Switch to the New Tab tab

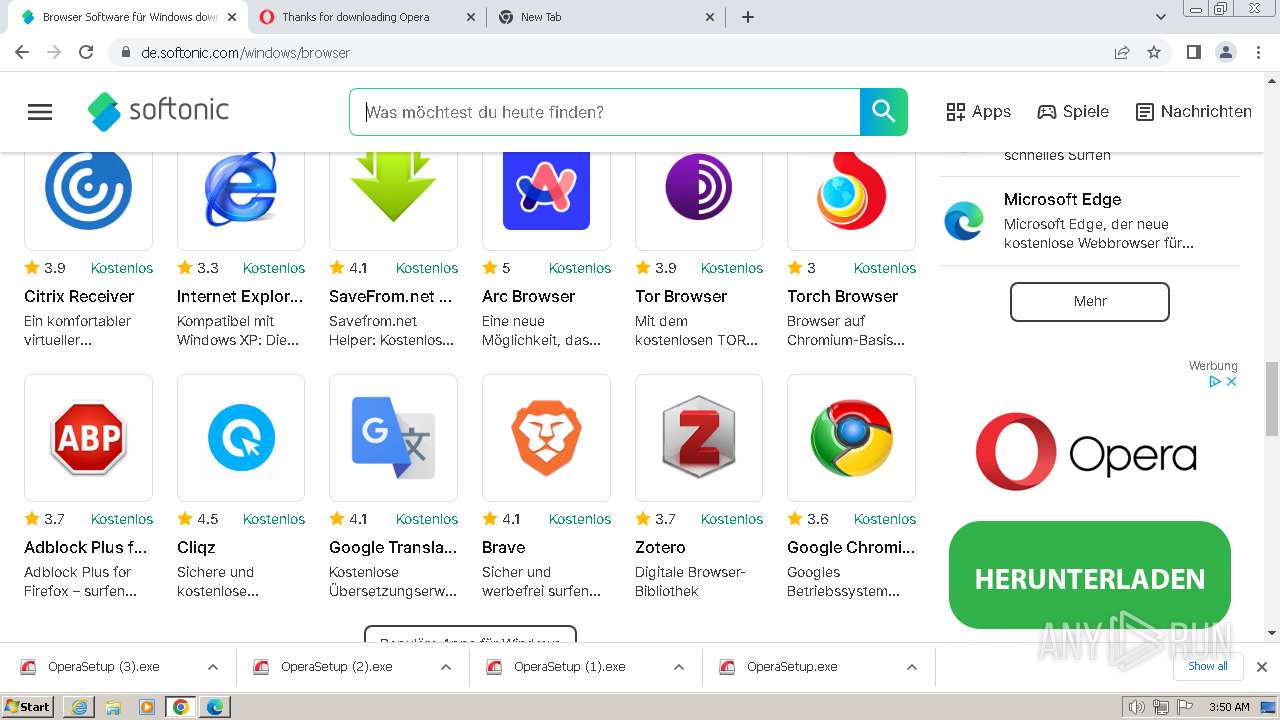[606, 17]
